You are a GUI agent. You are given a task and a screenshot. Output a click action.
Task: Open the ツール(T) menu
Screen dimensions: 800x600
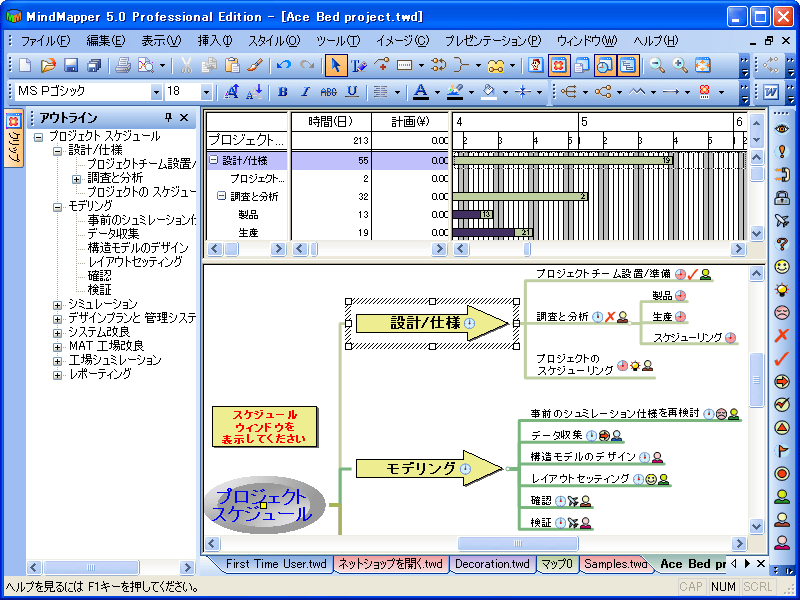coord(338,41)
